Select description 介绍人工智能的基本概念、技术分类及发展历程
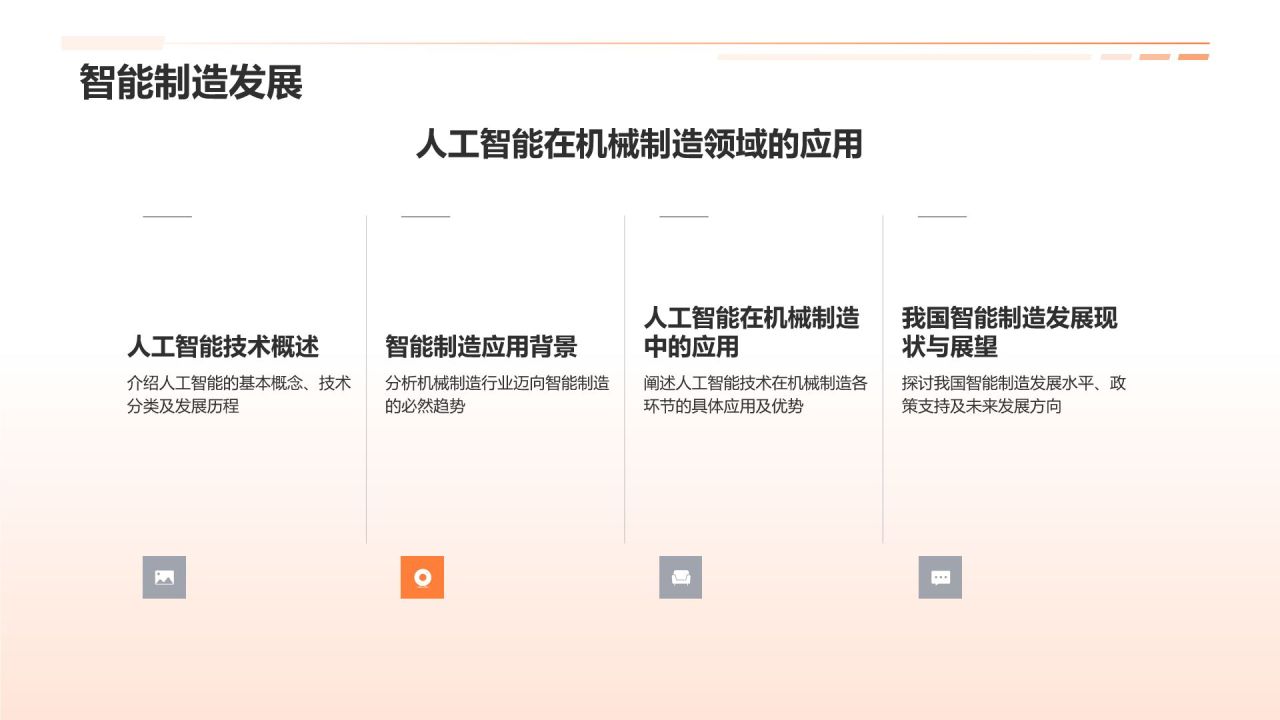Image resolution: width=1280 pixels, height=720 pixels. coord(239,394)
